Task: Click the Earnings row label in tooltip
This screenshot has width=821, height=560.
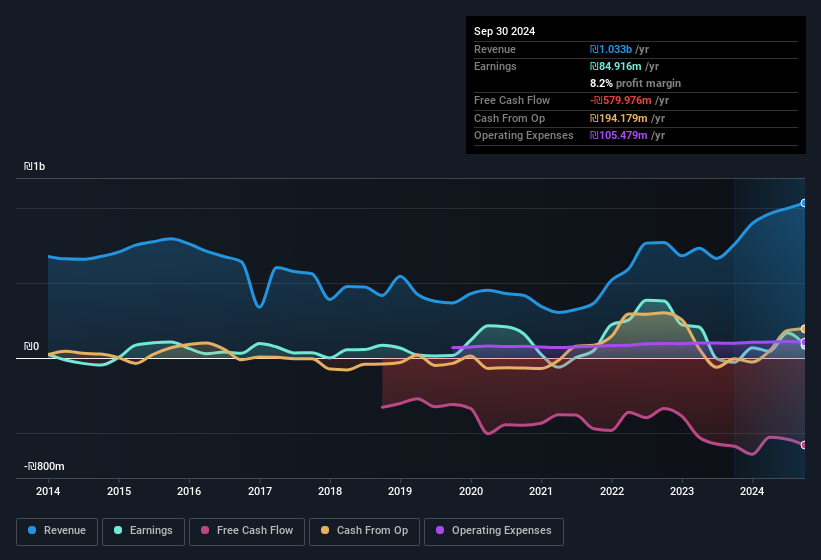Action: 495,66
